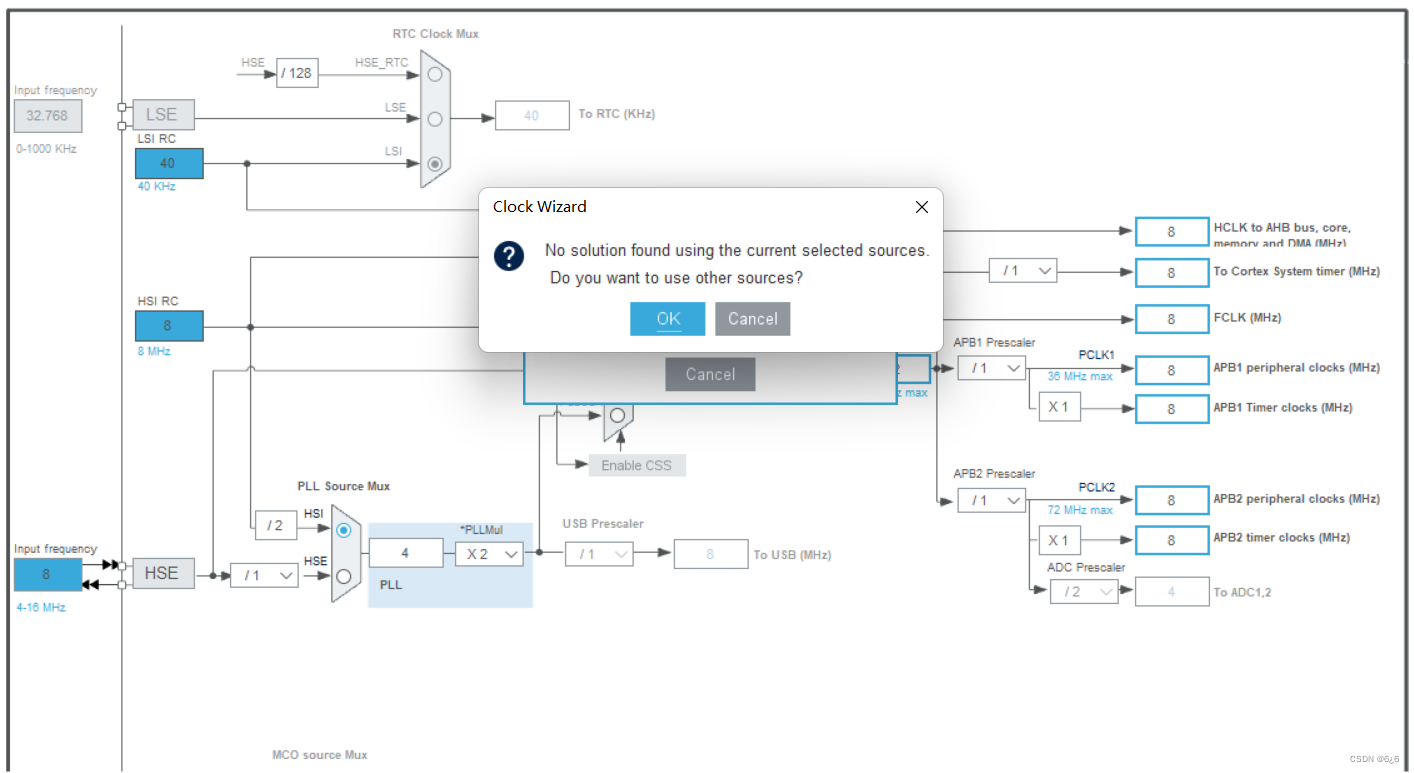Close the Clock Wizard dialog

pyautogui.click(x=921, y=207)
